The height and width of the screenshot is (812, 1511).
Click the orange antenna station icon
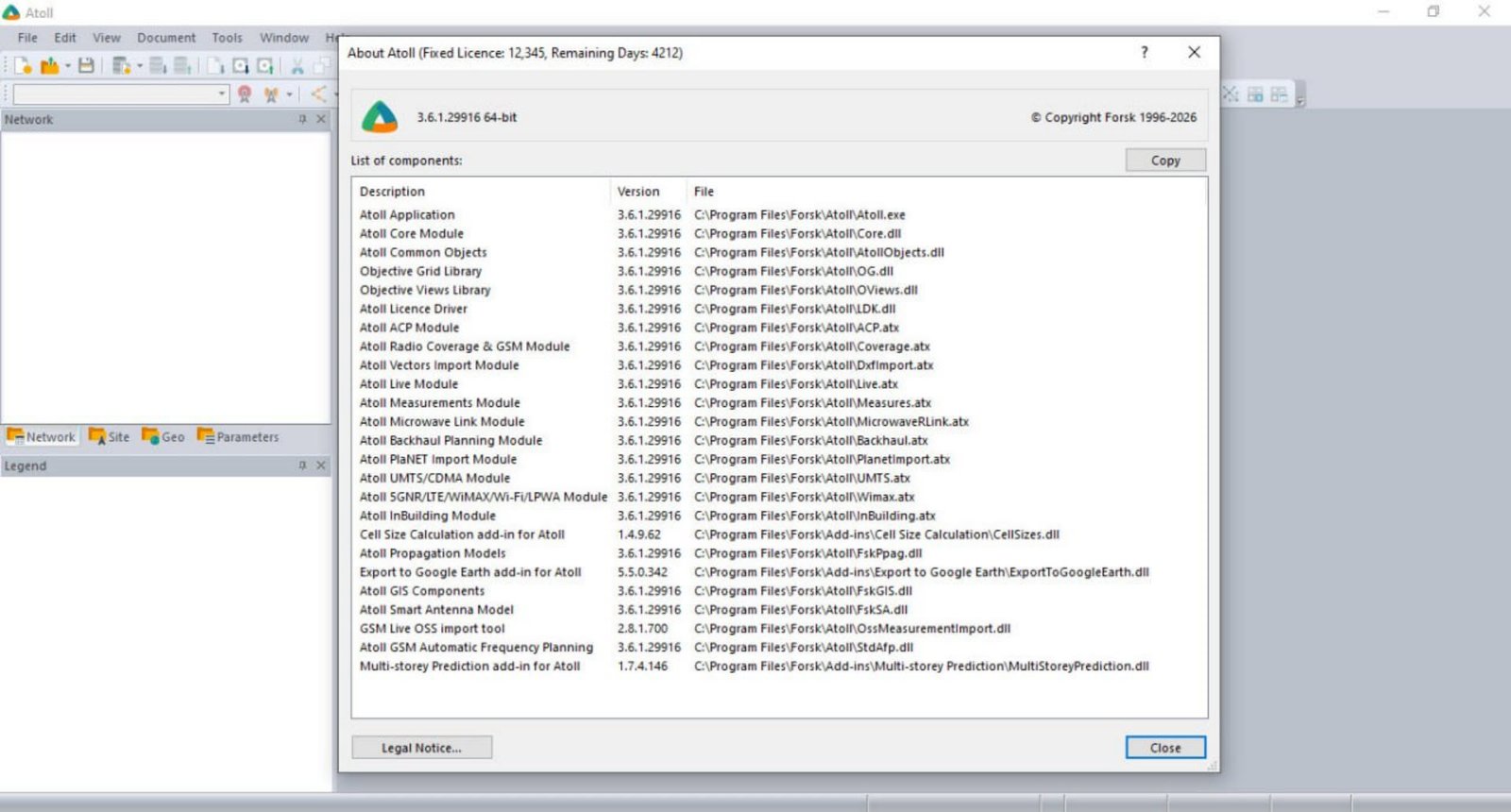tap(271, 93)
